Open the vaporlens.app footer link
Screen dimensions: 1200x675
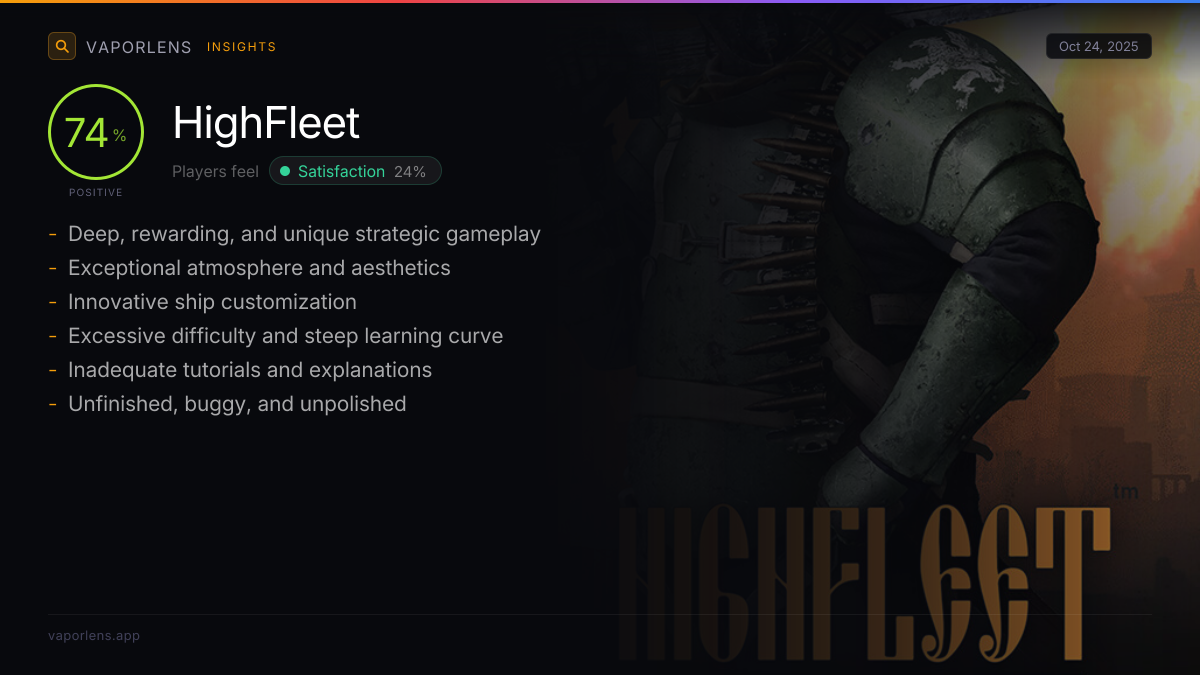[x=94, y=635]
